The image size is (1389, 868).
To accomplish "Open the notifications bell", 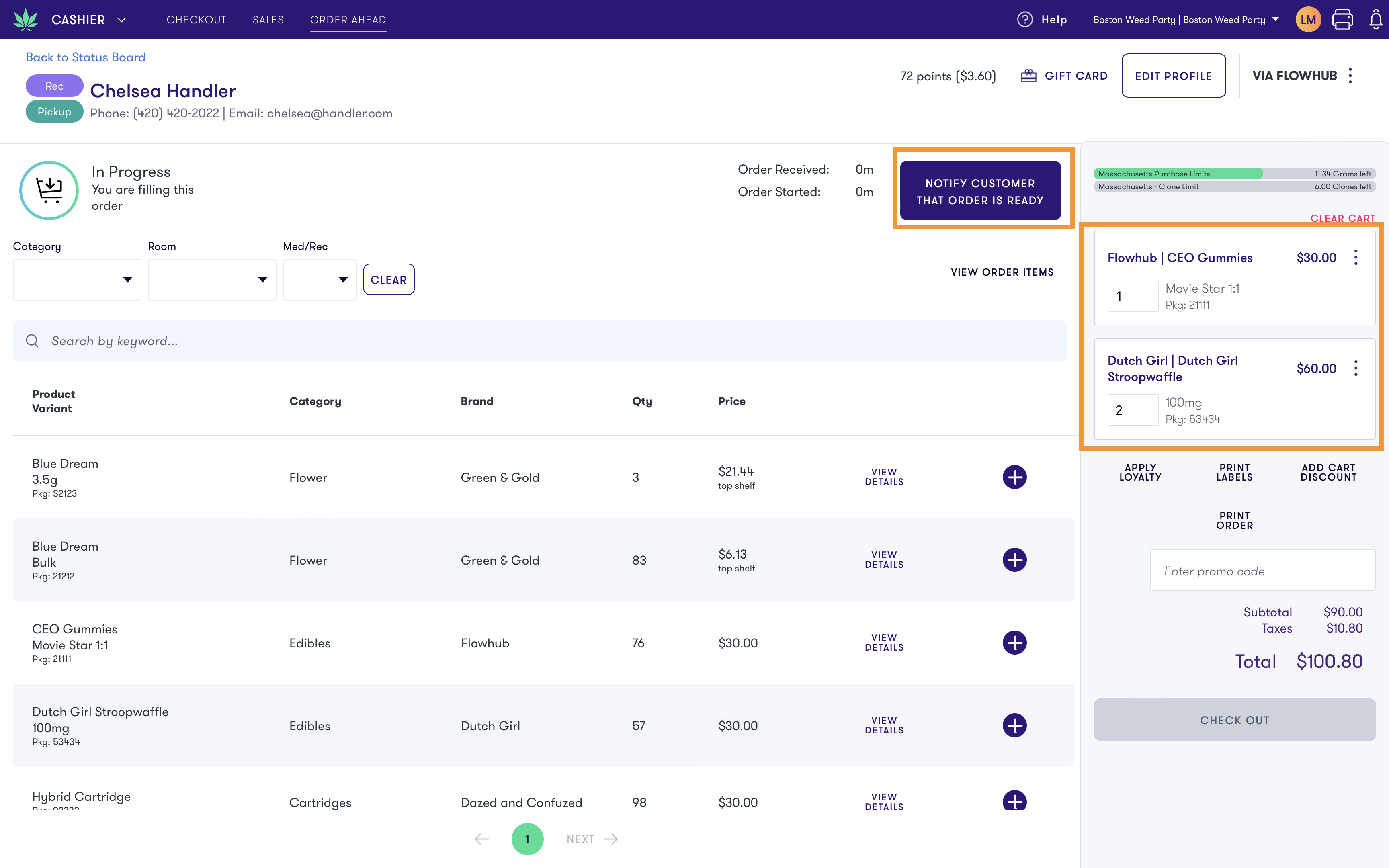I will 1376,20.
